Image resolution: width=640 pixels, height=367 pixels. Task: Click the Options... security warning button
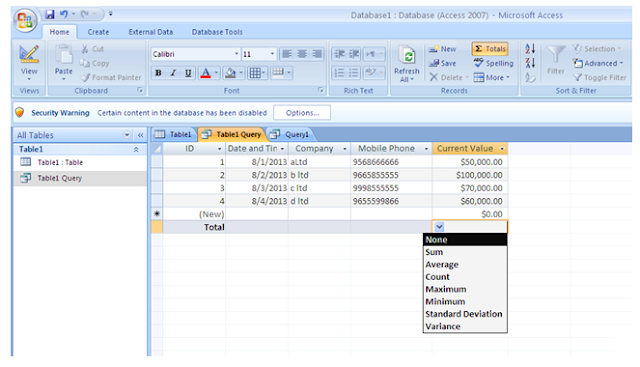[x=302, y=113]
